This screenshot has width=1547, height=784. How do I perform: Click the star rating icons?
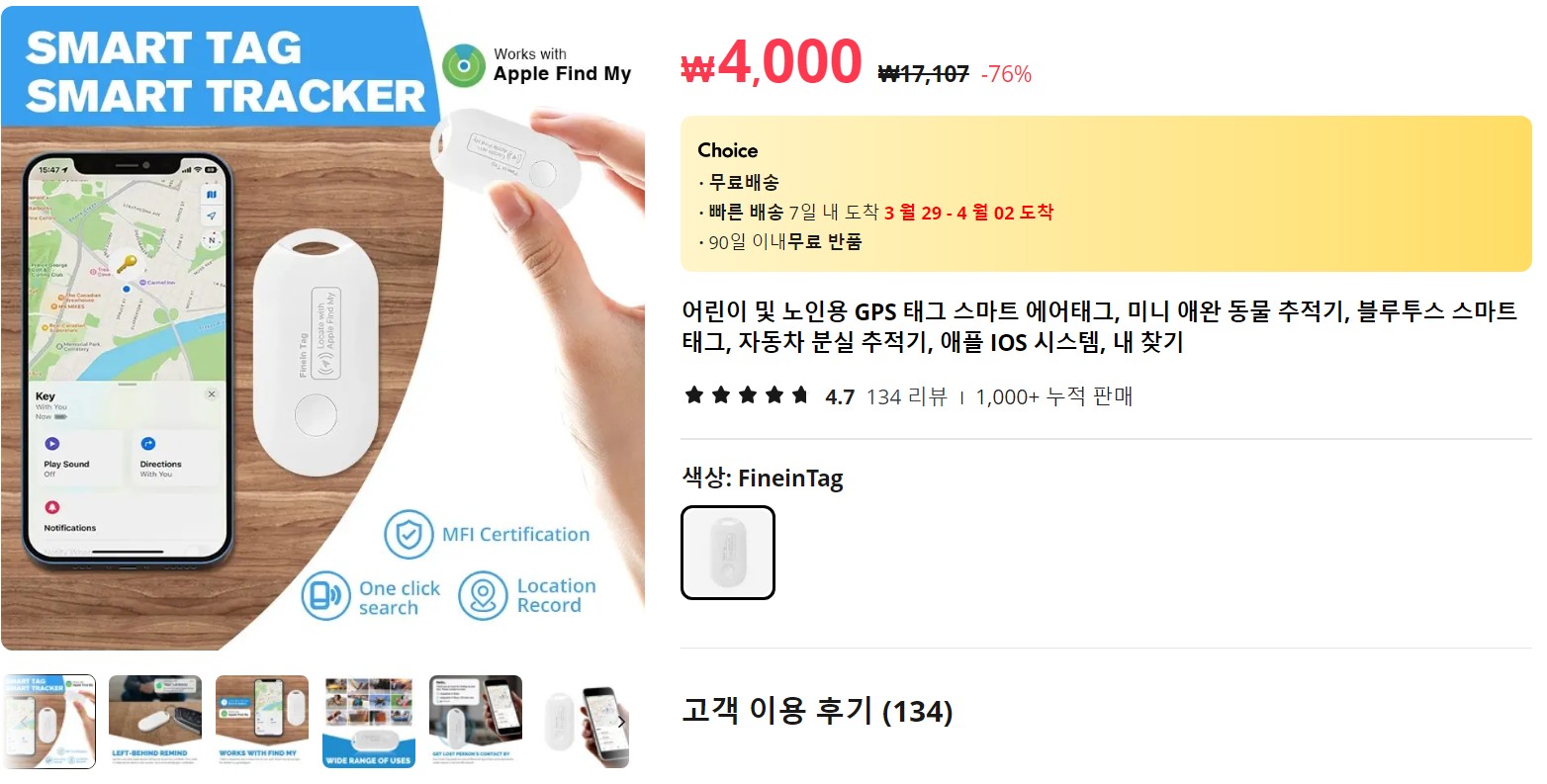(x=747, y=396)
